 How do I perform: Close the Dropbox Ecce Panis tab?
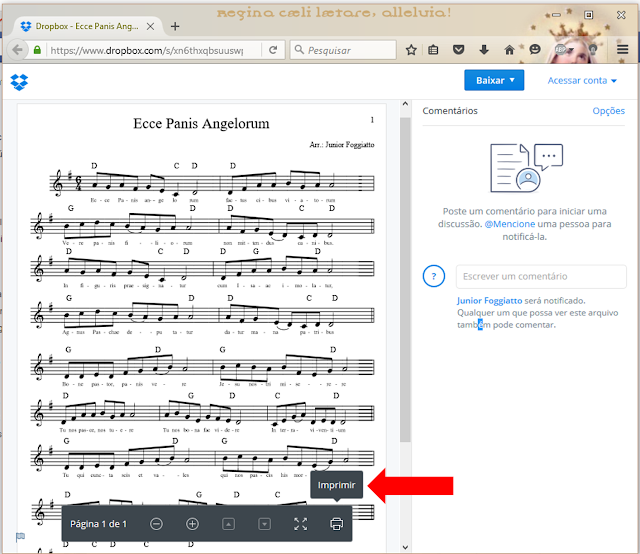(x=150, y=27)
